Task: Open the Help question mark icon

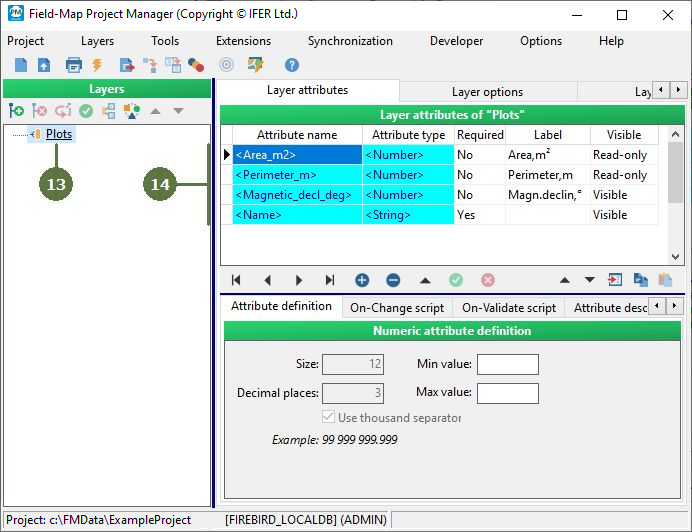Action: (x=291, y=65)
